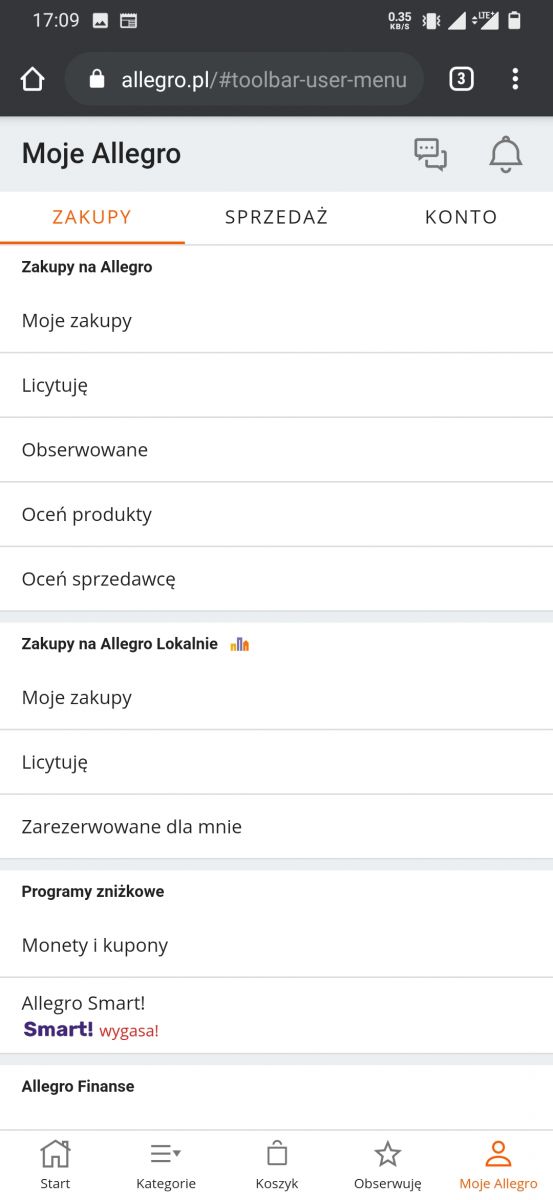Open Oceń sprzedawcę entry
Screen dimensions: 553x1200
(276, 579)
